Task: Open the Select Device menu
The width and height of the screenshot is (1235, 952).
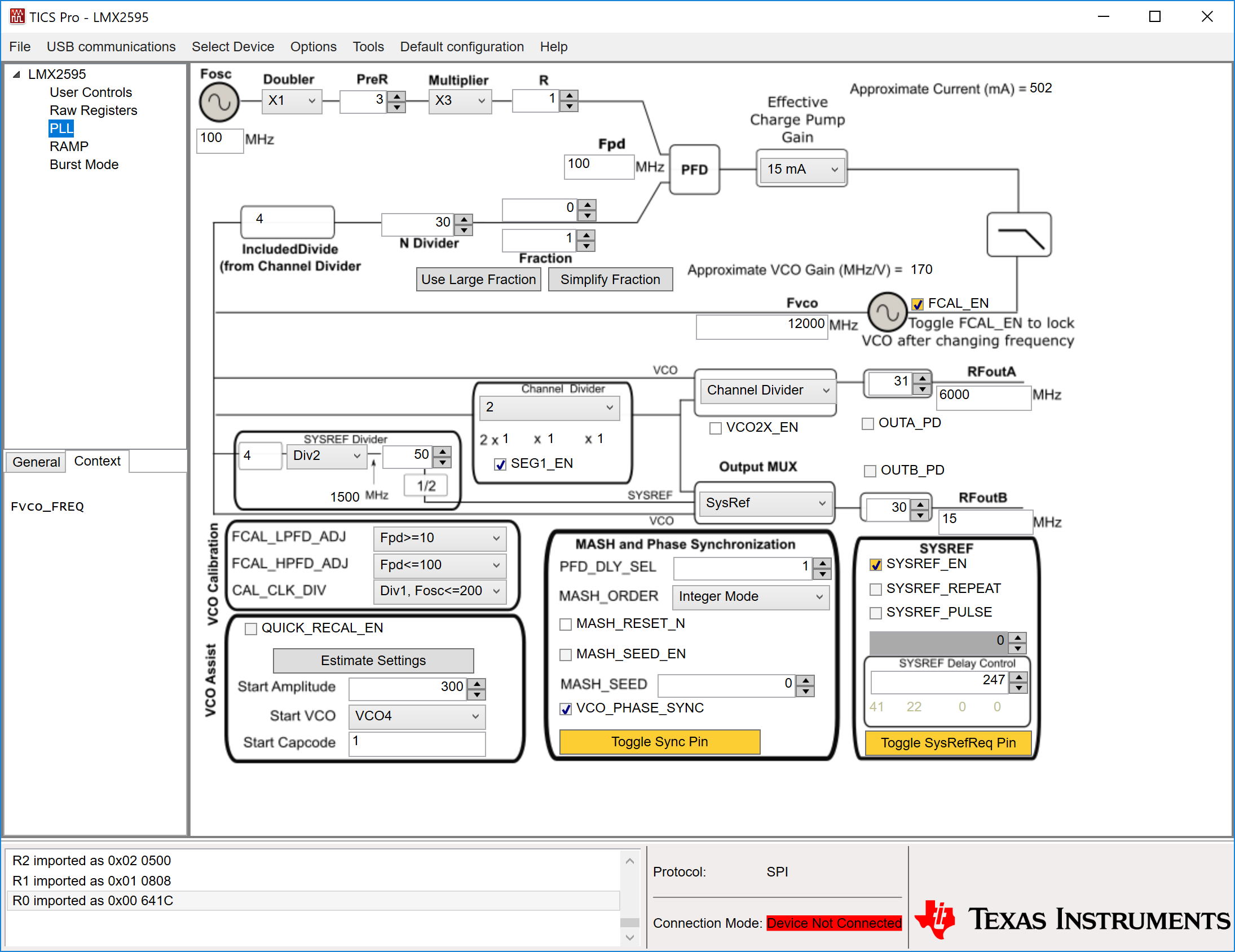Action: click(x=232, y=46)
